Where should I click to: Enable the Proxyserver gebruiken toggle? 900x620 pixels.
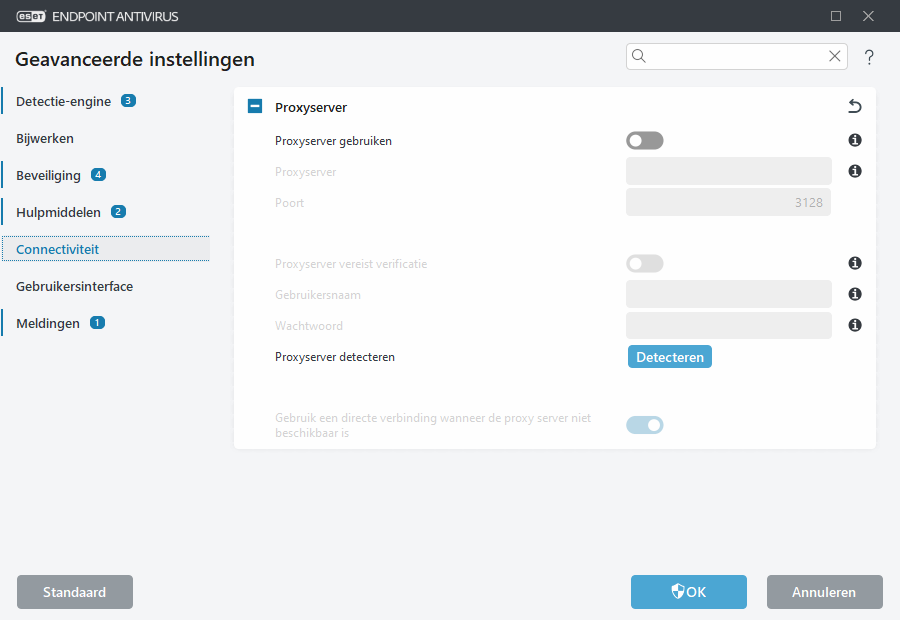[x=645, y=140]
